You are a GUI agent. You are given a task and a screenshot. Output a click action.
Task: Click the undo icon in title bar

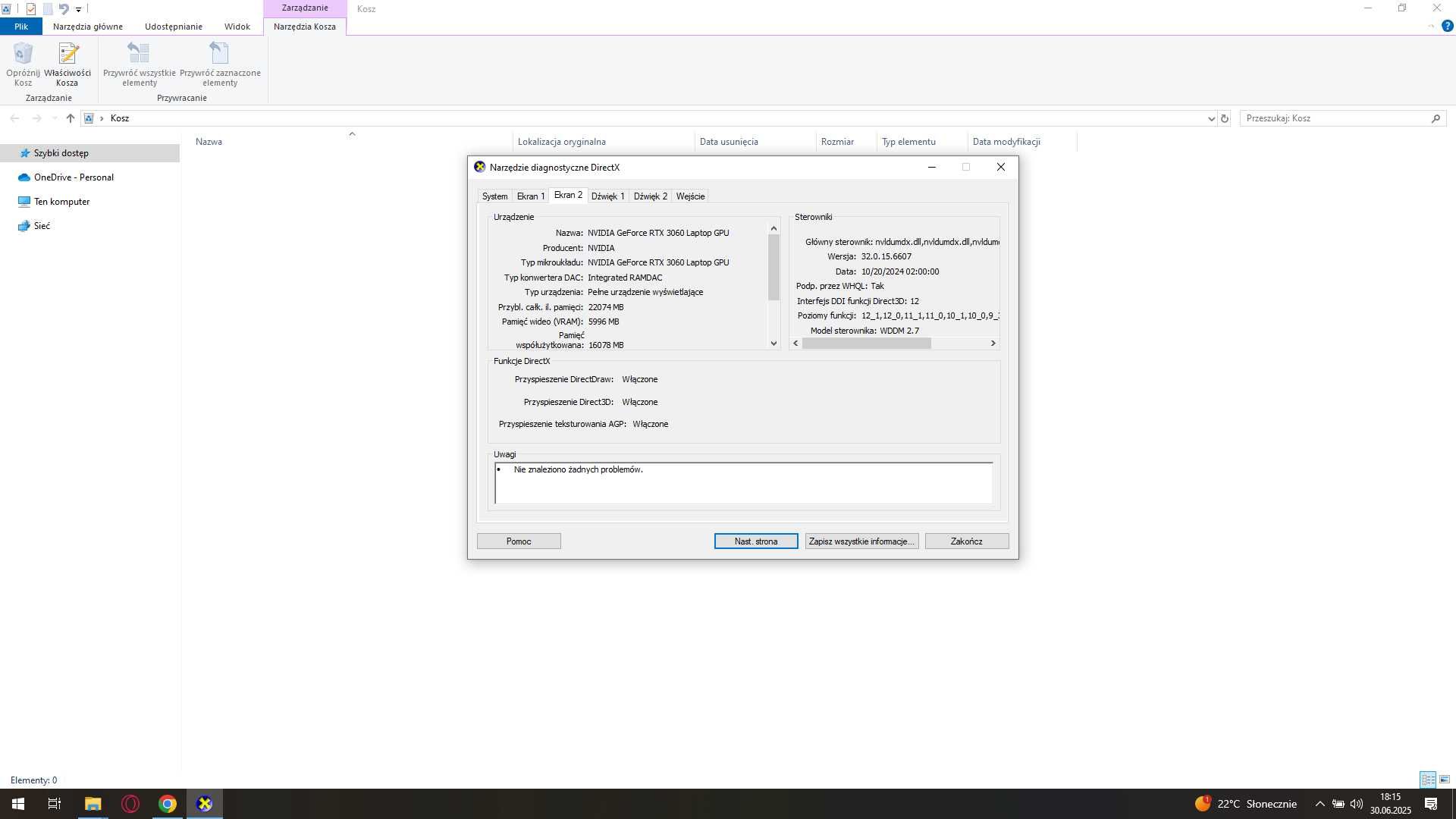pyautogui.click(x=64, y=9)
